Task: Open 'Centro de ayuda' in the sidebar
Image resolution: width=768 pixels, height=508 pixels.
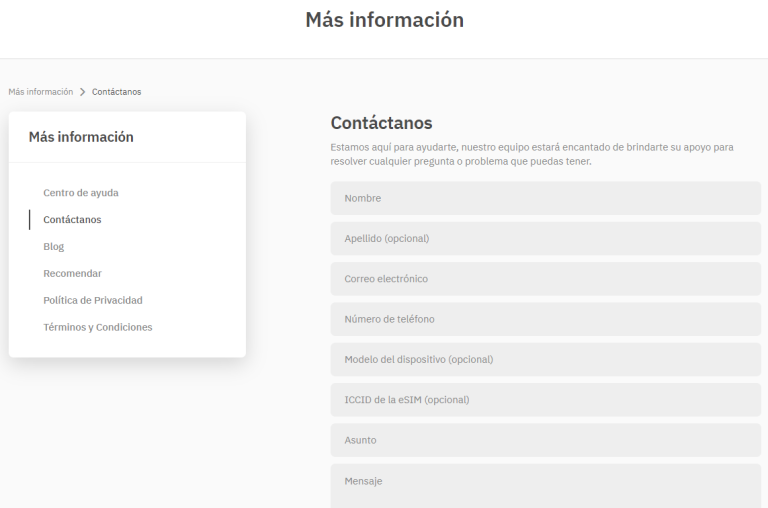Action: pos(88,192)
